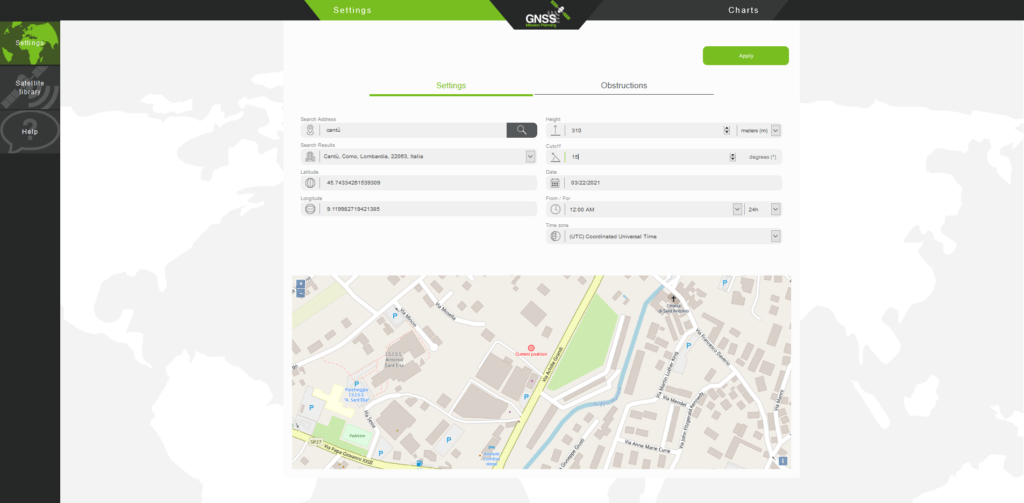Expand the Search Results dropdown
Viewport: 1024px width, 503px height.
click(530, 157)
